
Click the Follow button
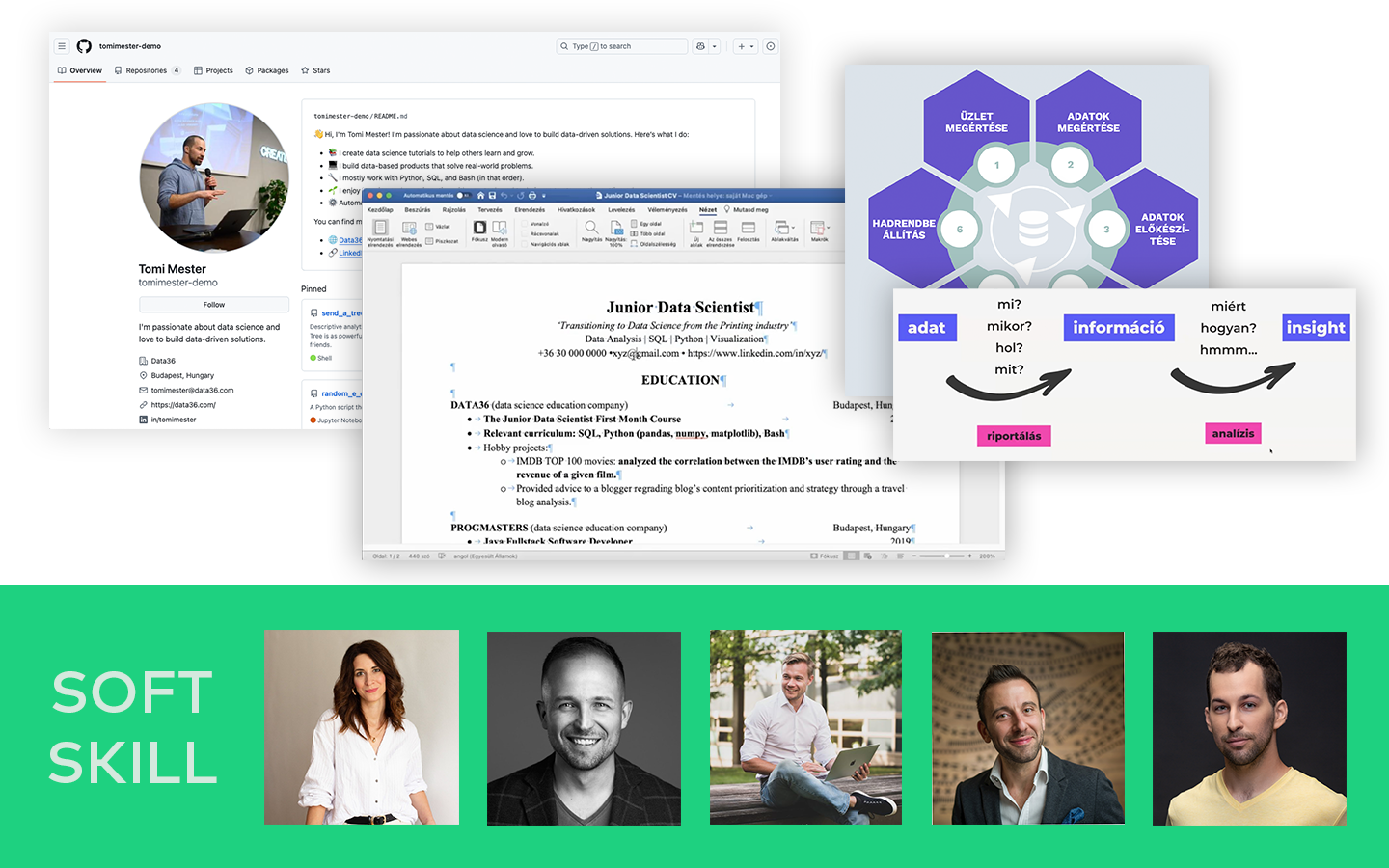point(213,305)
